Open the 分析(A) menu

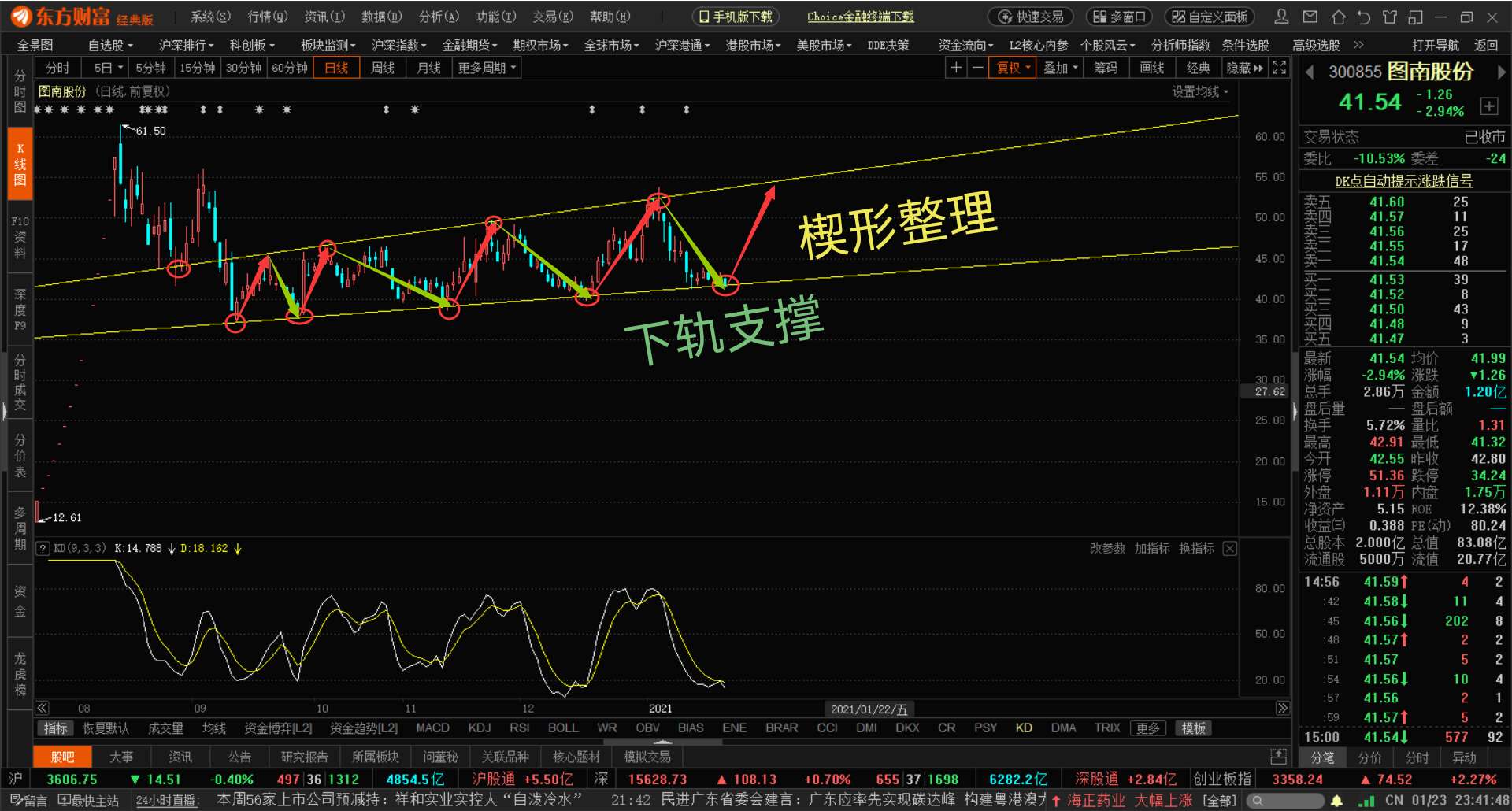[439, 17]
